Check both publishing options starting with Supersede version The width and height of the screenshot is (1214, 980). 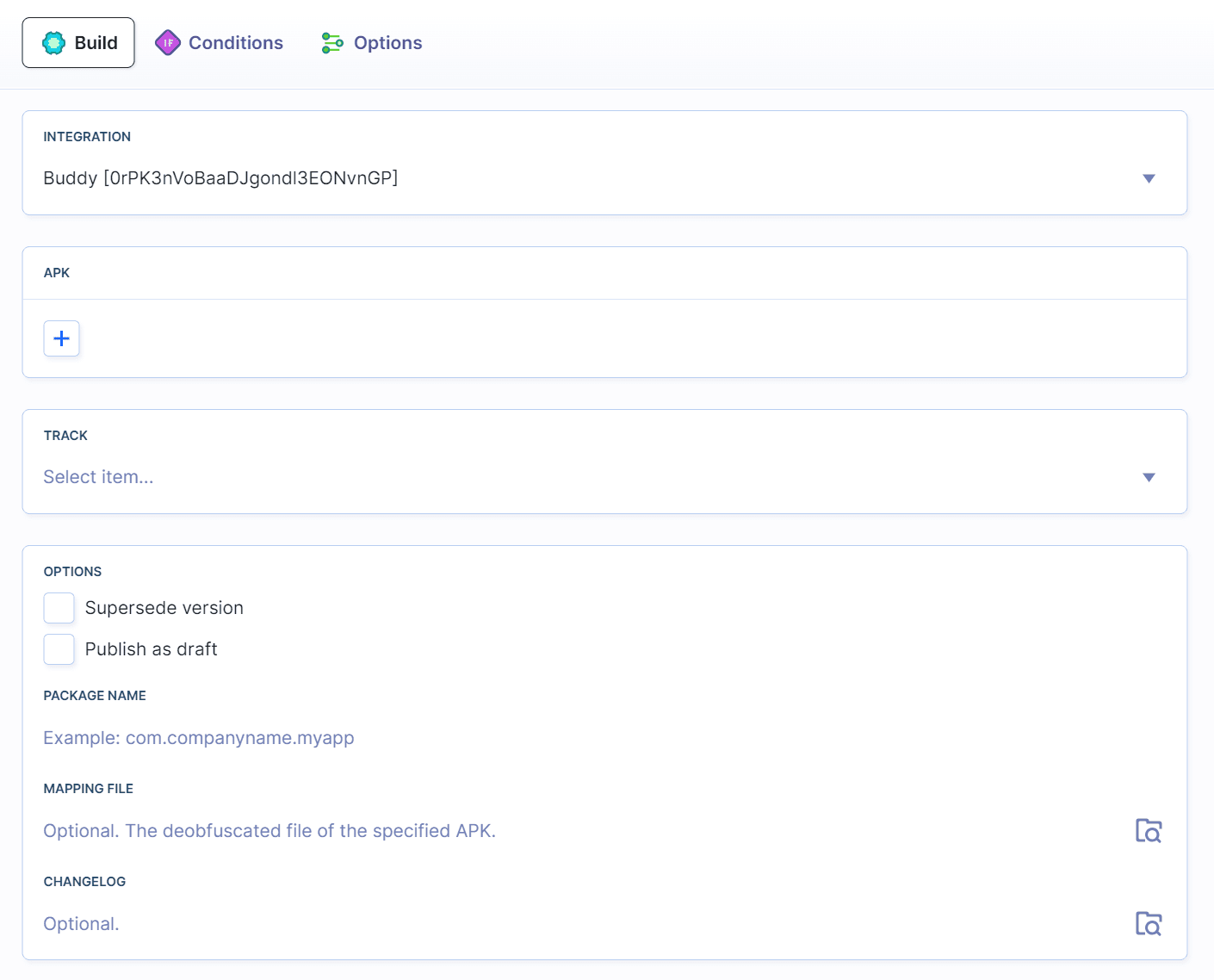(x=59, y=607)
